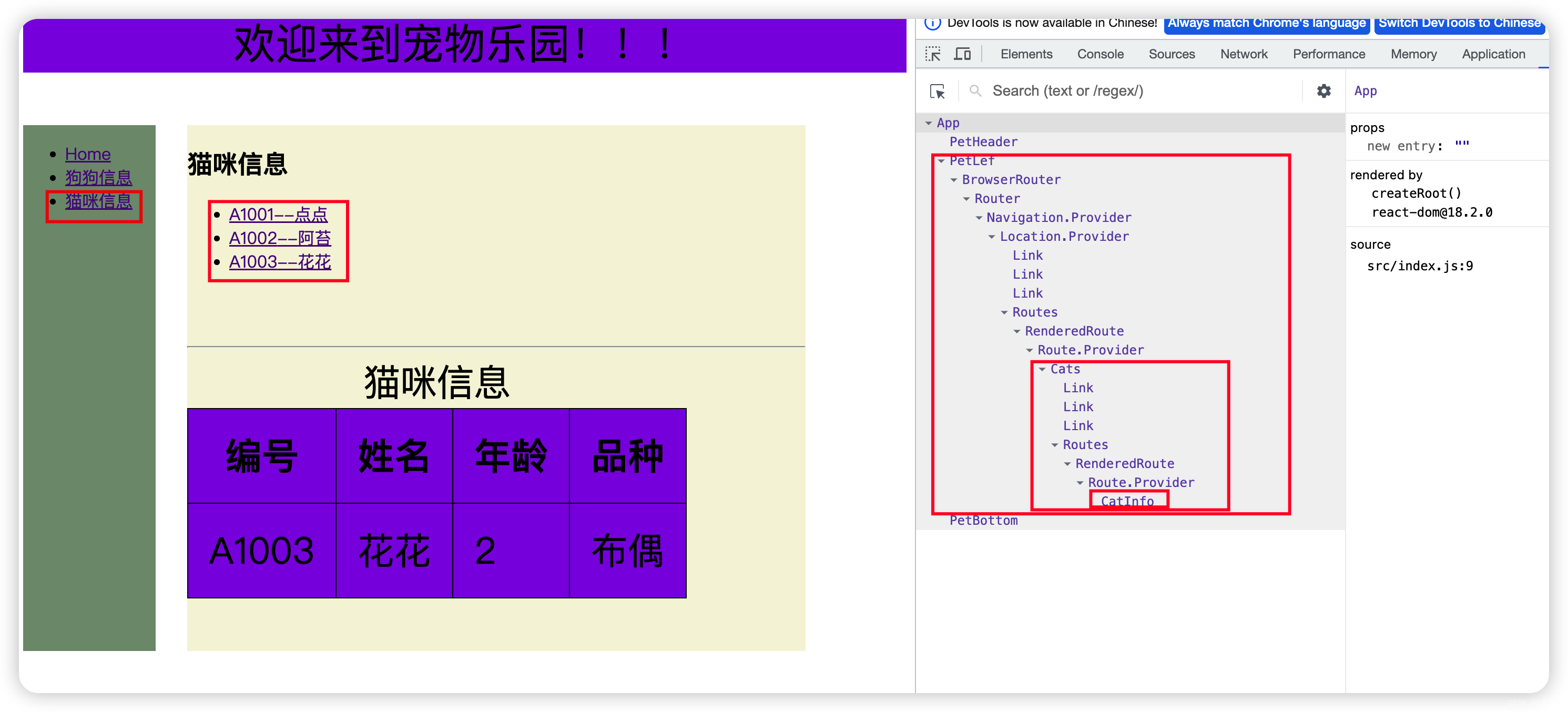Screen dimensions: 1568x712
Task: Collapse the App node in the component tree
Action: pyautogui.click(x=930, y=123)
